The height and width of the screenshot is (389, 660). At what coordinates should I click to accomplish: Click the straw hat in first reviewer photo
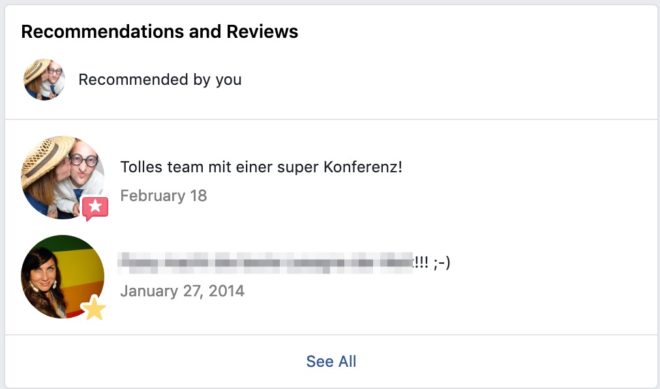[x=42, y=158]
